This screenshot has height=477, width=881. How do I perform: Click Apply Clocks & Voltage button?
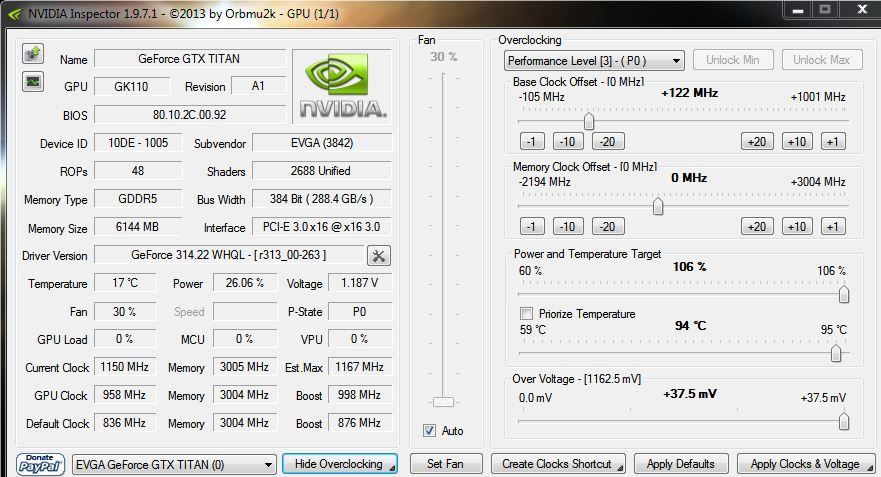click(x=806, y=464)
